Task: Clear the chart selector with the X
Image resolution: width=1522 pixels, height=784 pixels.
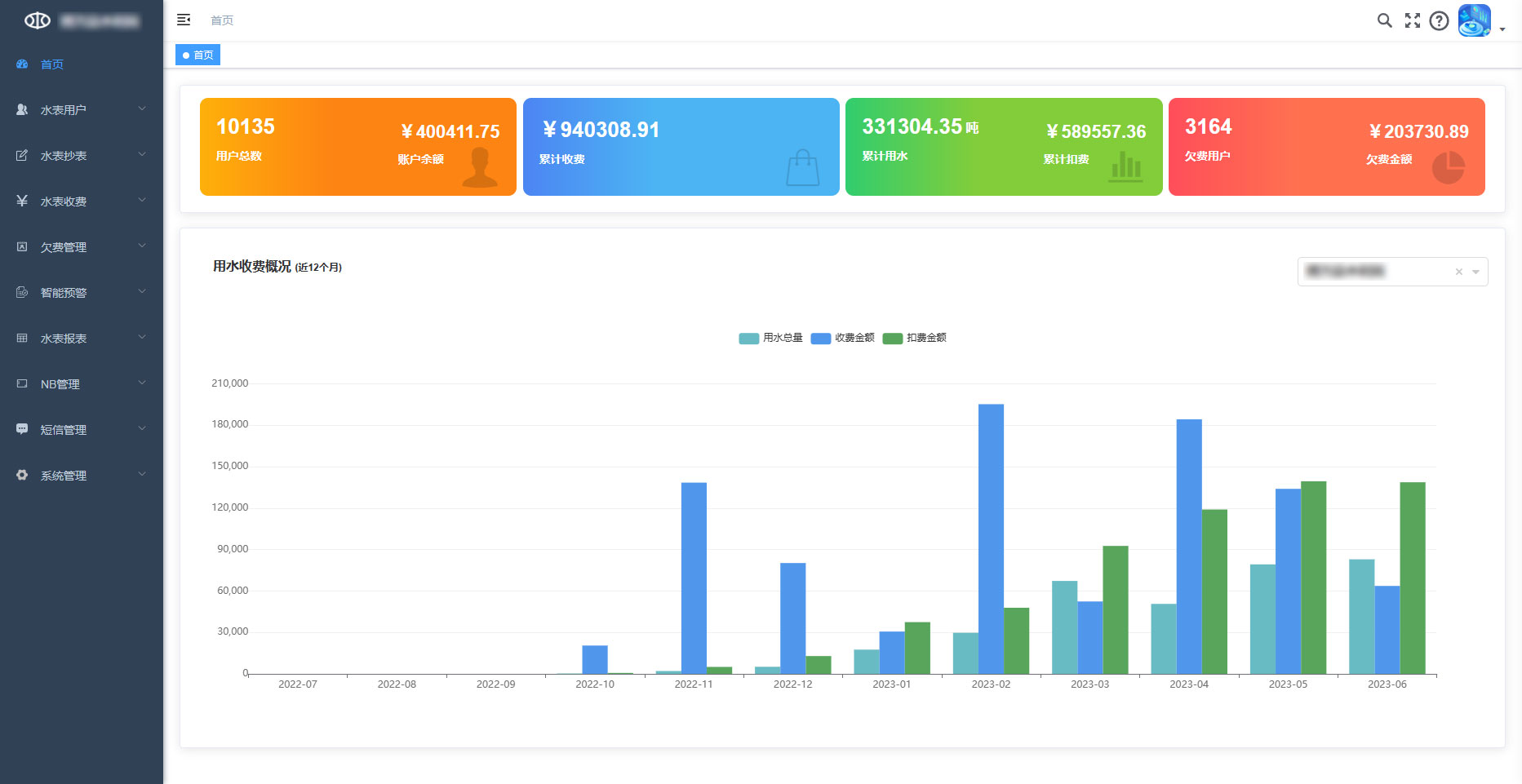Action: tap(1458, 272)
